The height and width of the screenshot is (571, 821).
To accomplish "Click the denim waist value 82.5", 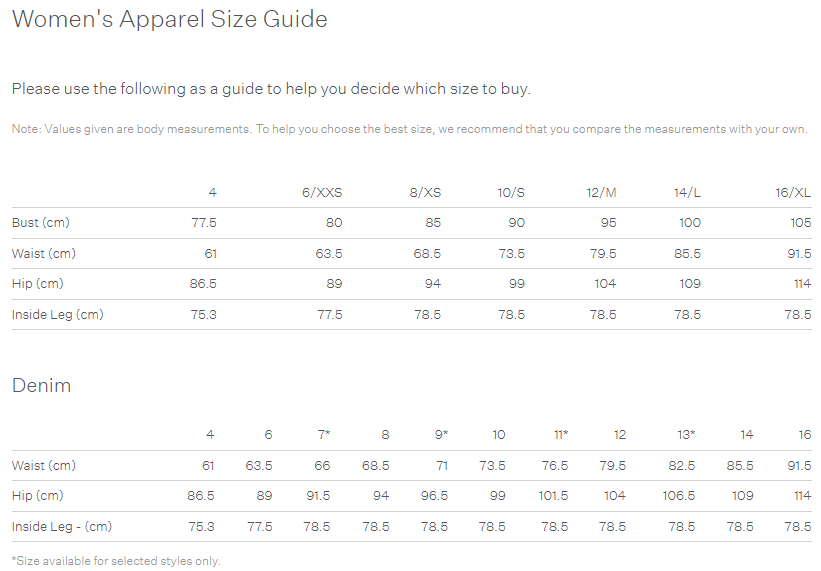I will (682, 466).
